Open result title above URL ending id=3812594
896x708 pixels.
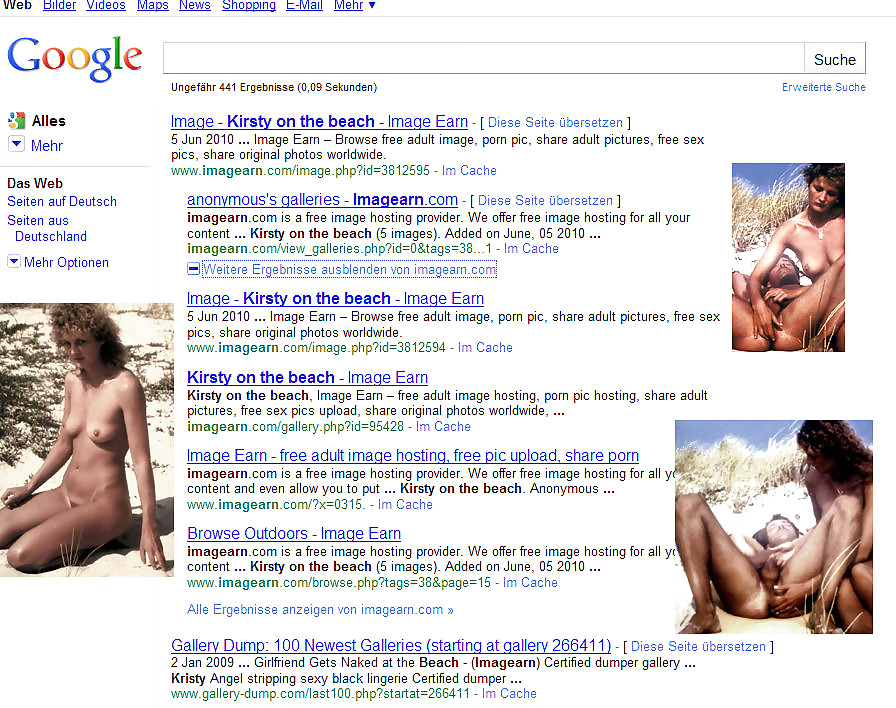335,299
